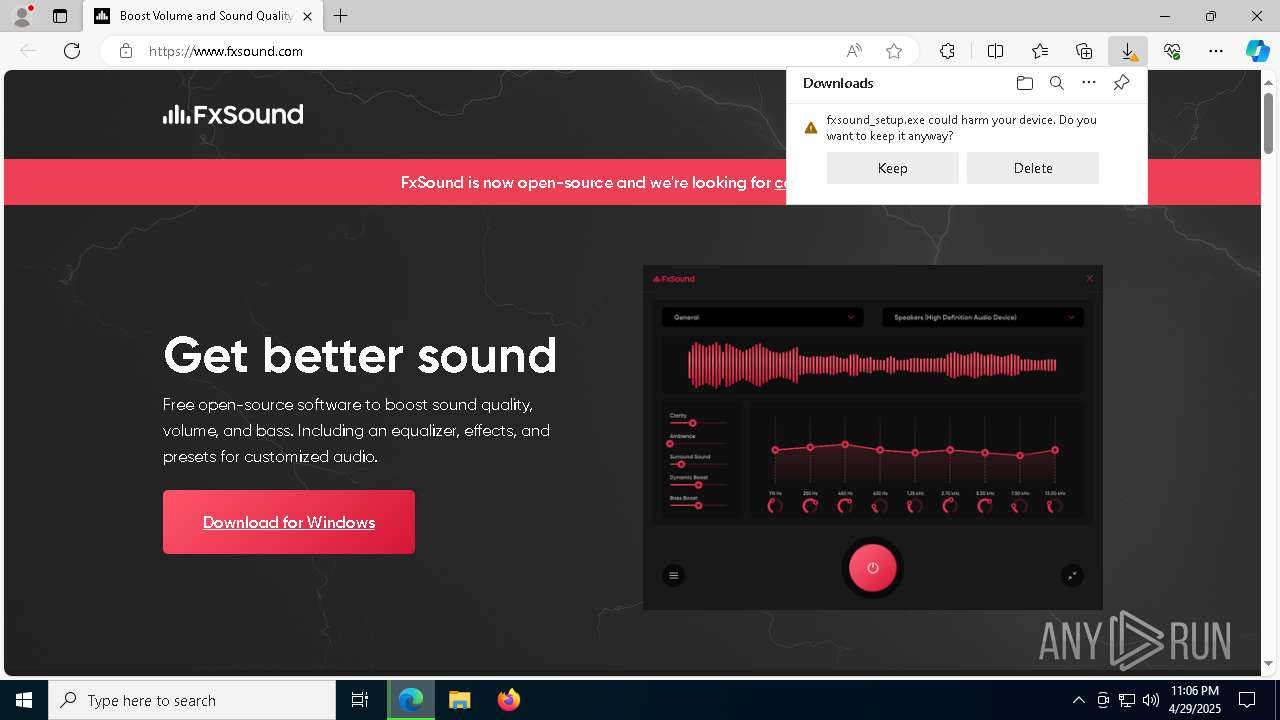The image size is (1280, 720).
Task: Click the FxSound app preview image
Action: tap(872, 437)
